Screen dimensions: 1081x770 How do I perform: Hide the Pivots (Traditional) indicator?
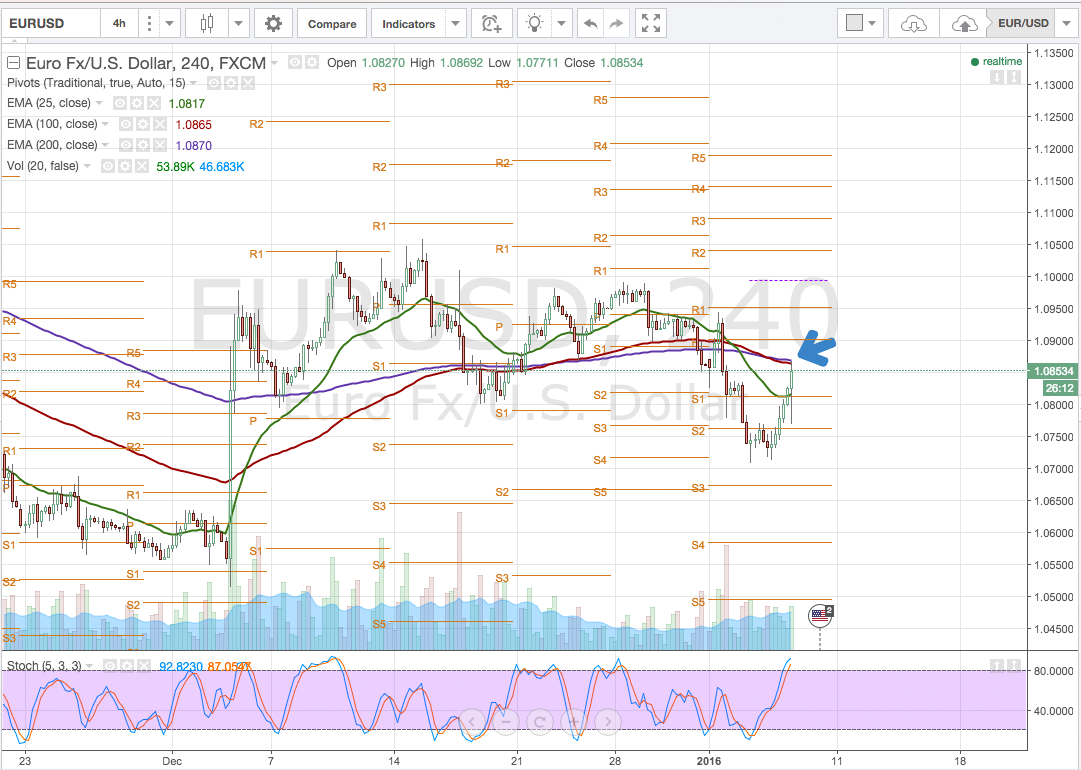tap(212, 83)
